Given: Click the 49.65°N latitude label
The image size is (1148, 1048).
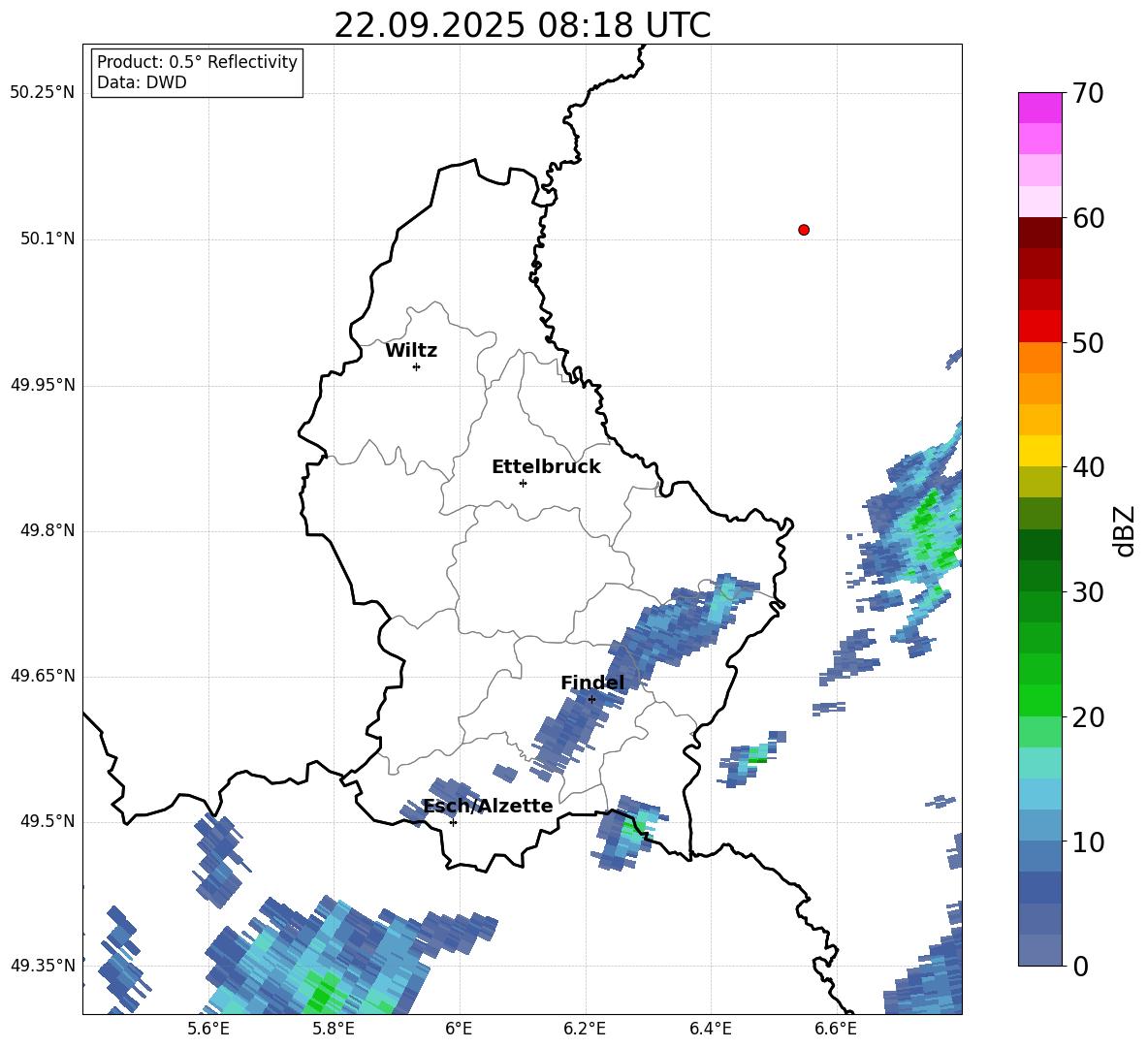Looking at the screenshot, I should (42, 676).
